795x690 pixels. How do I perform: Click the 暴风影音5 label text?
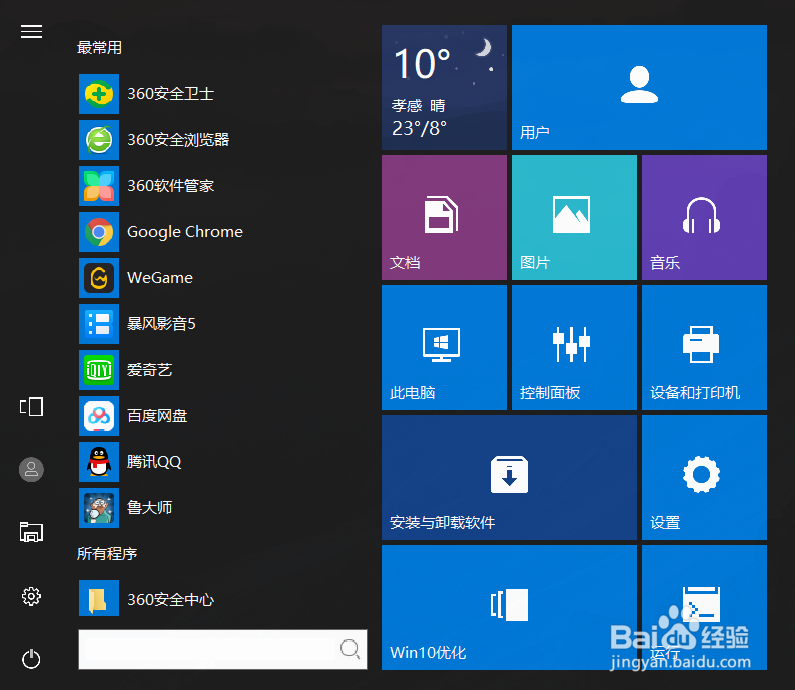pyautogui.click(x=161, y=324)
